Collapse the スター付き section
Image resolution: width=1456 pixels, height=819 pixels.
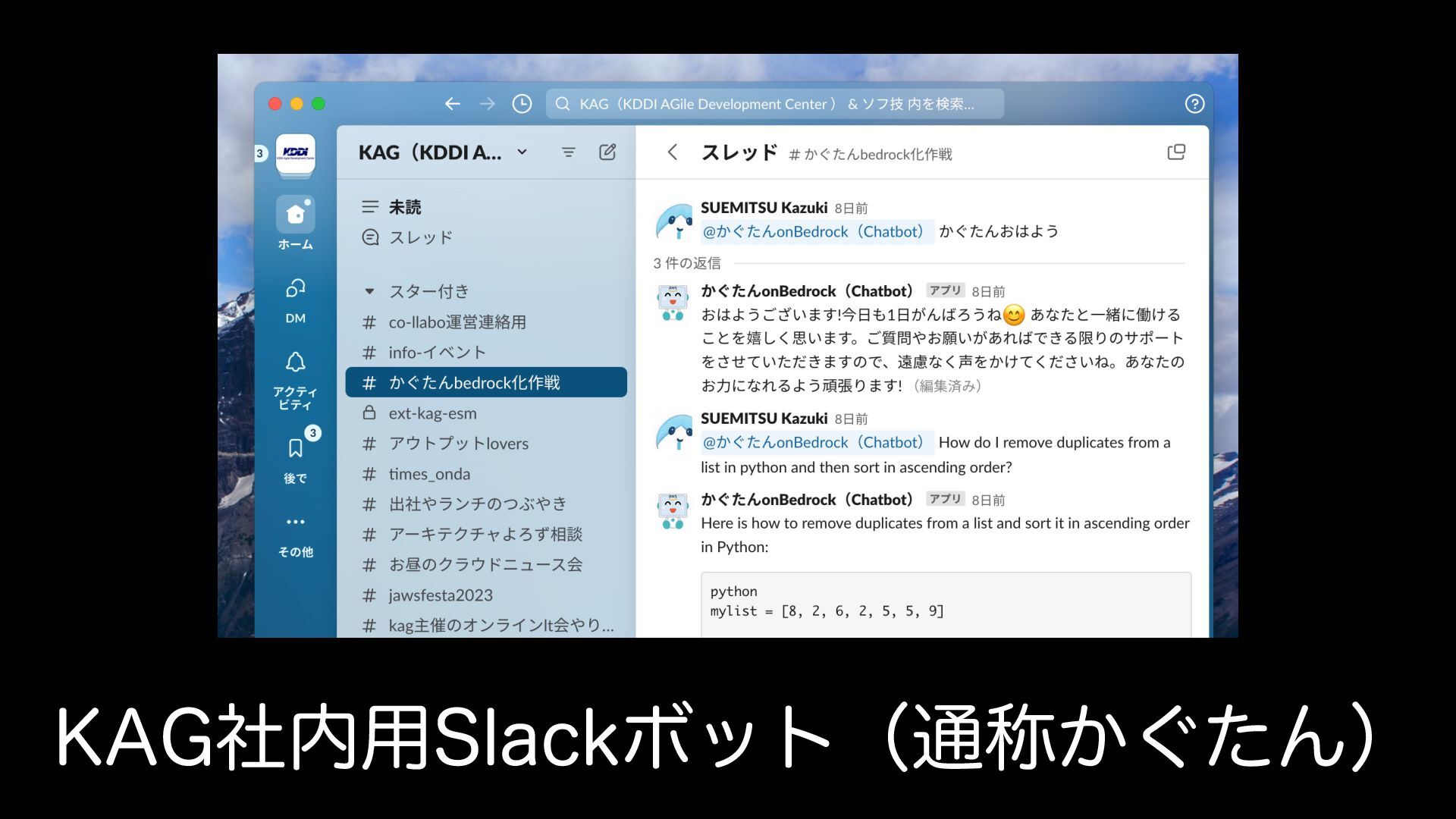point(369,291)
